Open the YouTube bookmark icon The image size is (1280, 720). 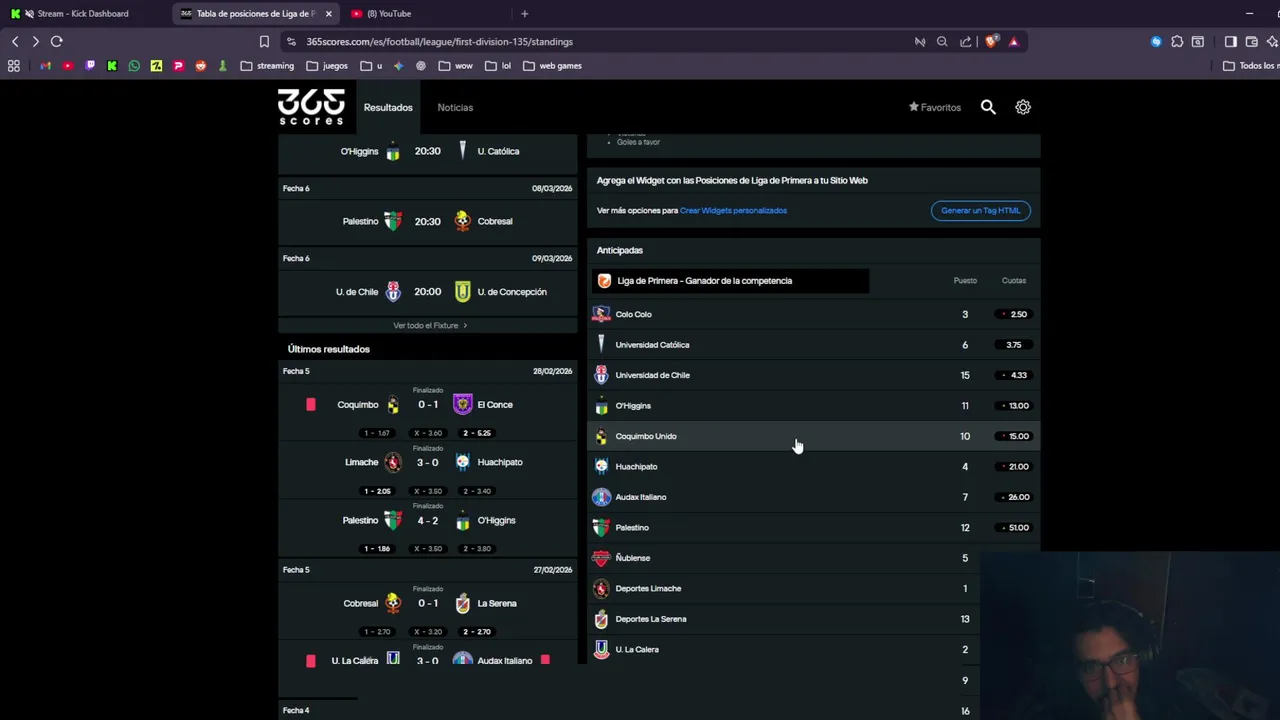point(68,66)
